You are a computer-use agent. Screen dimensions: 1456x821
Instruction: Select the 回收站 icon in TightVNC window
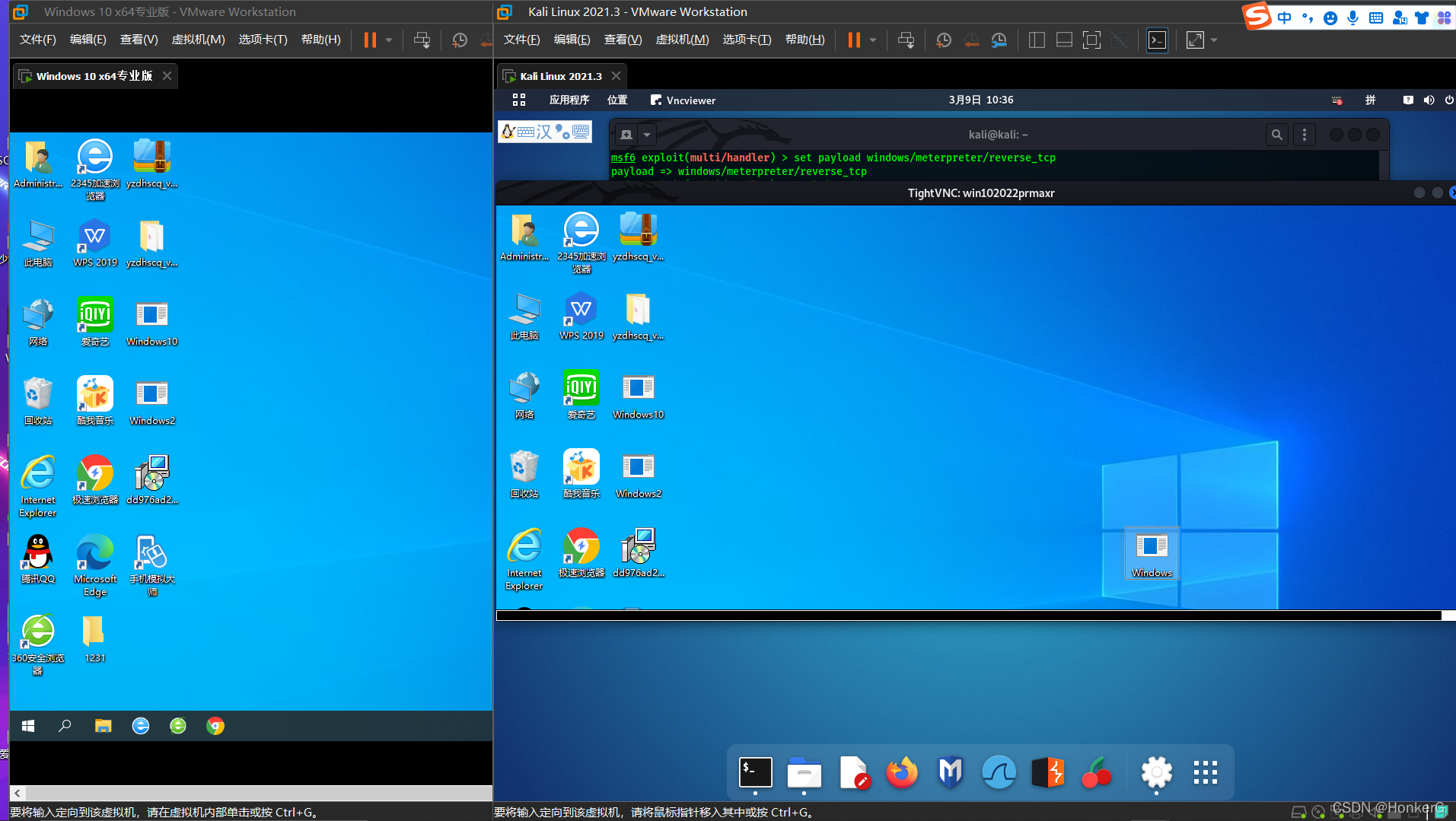(x=524, y=474)
